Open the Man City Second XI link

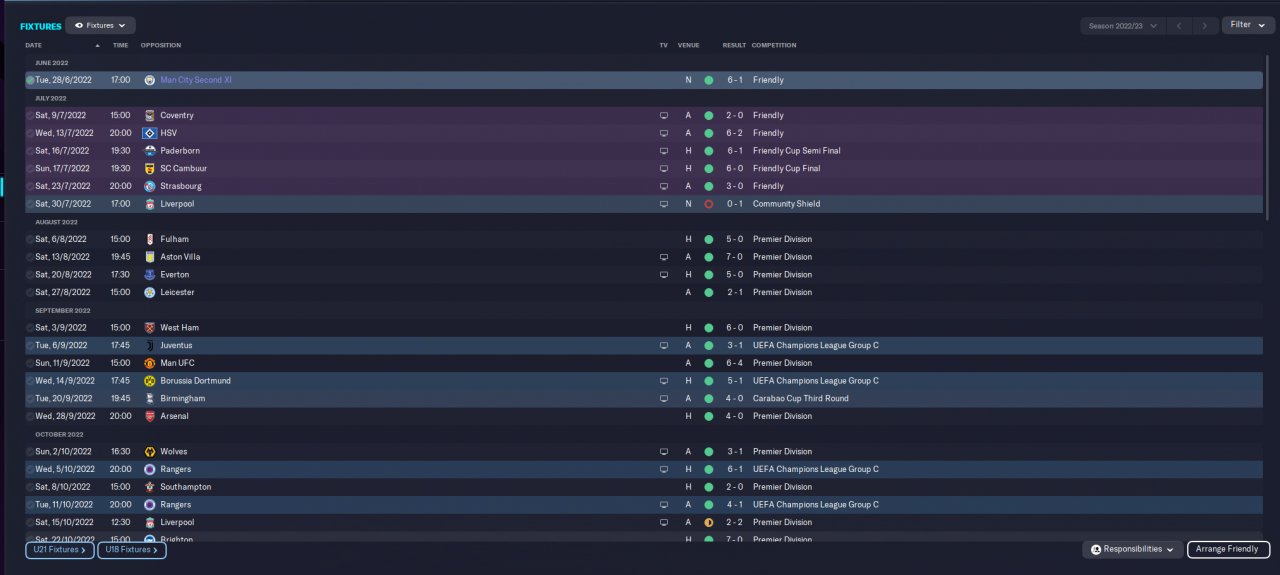coord(195,80)
